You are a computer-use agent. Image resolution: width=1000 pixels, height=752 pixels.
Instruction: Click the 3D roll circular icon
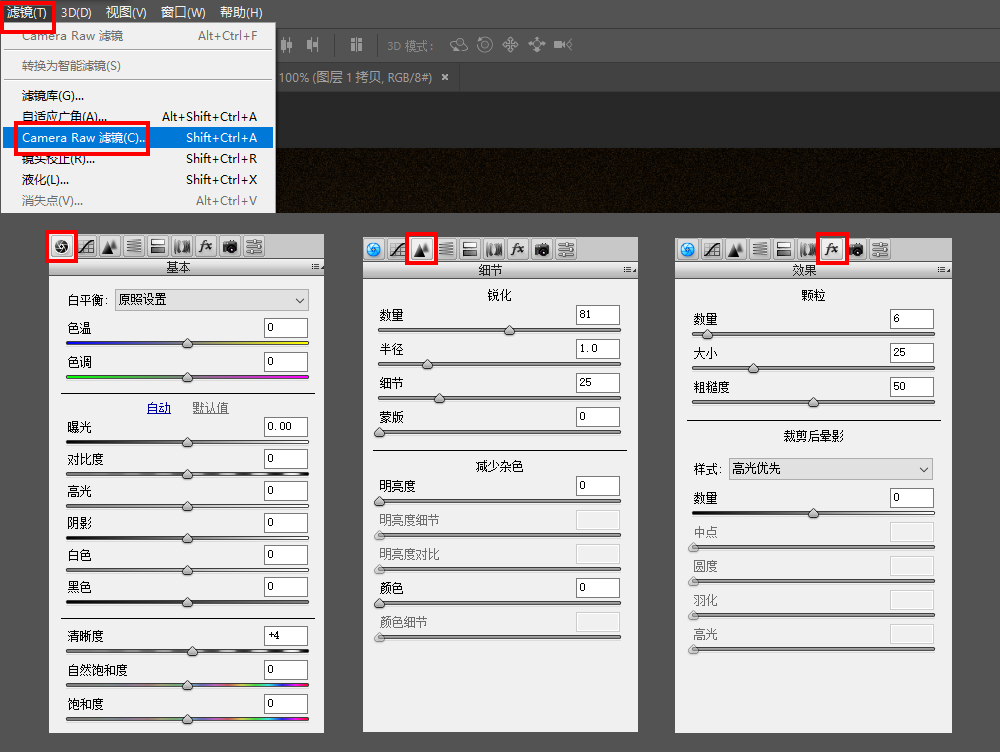click(x=485, y=45)
